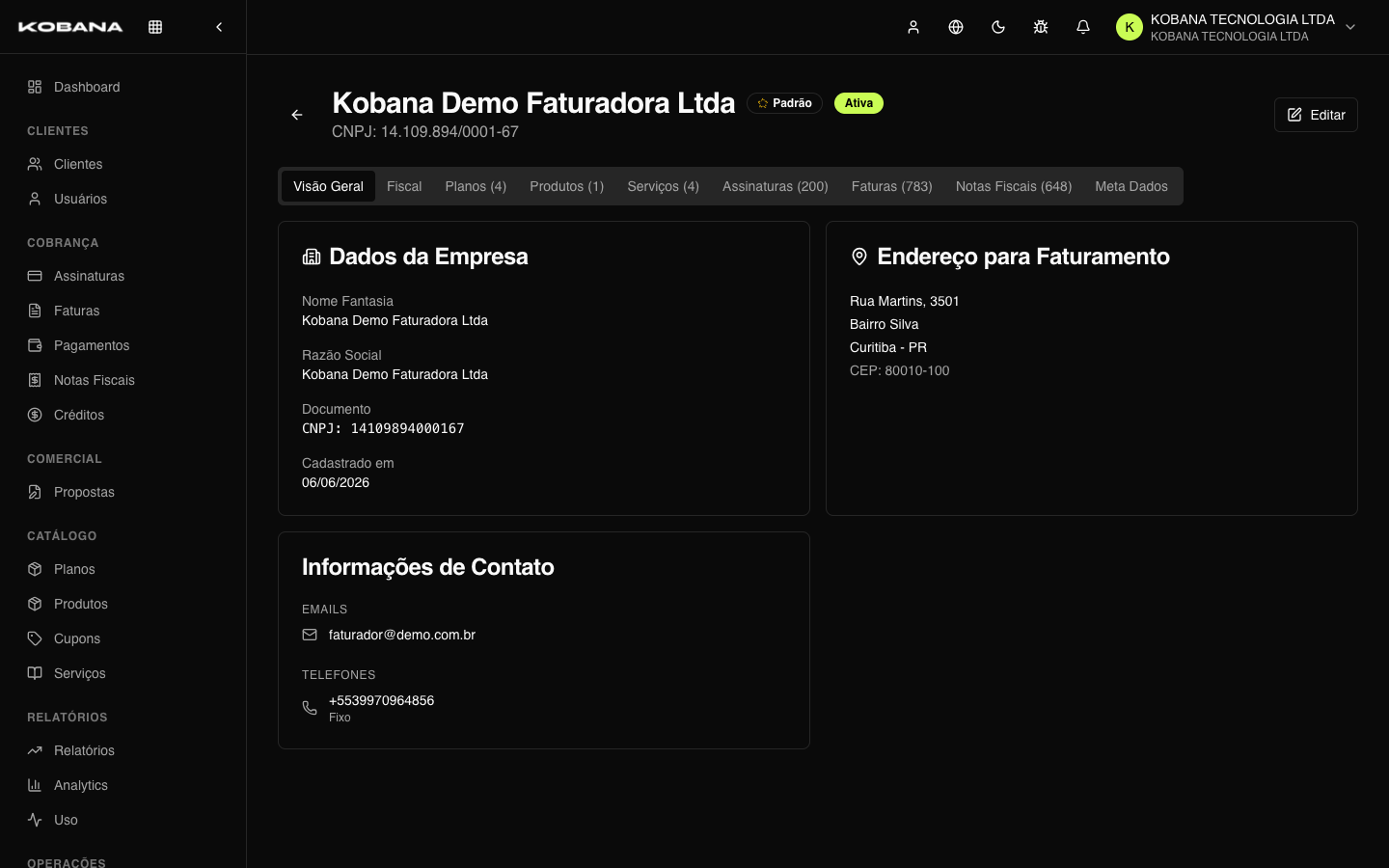Collapse the sidebar with the chevron arrow
Screen dimensions: 1389x868
click(219, 27)
